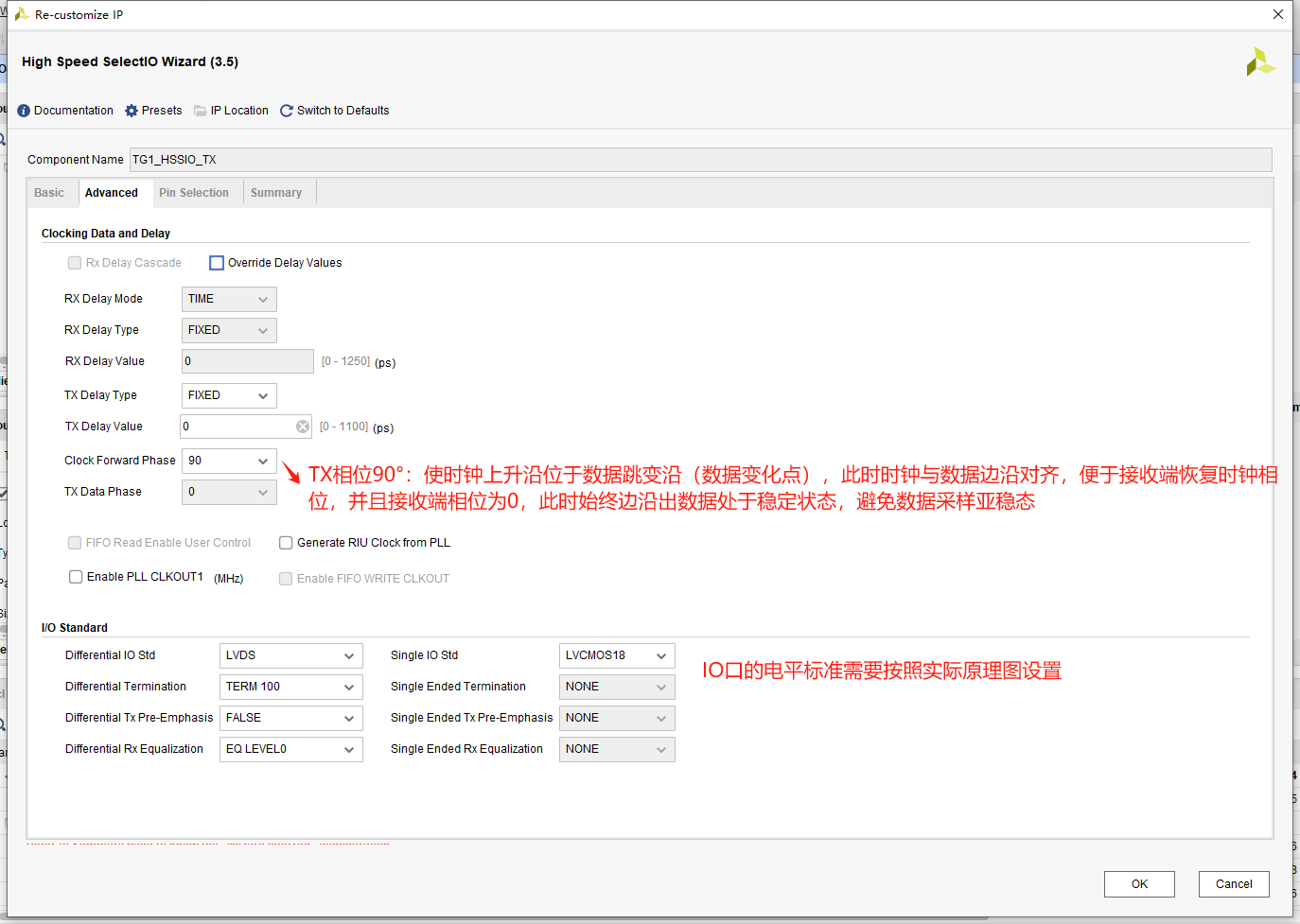
Task: Clear TX Delay Value with the X icon
Action: 303,427
